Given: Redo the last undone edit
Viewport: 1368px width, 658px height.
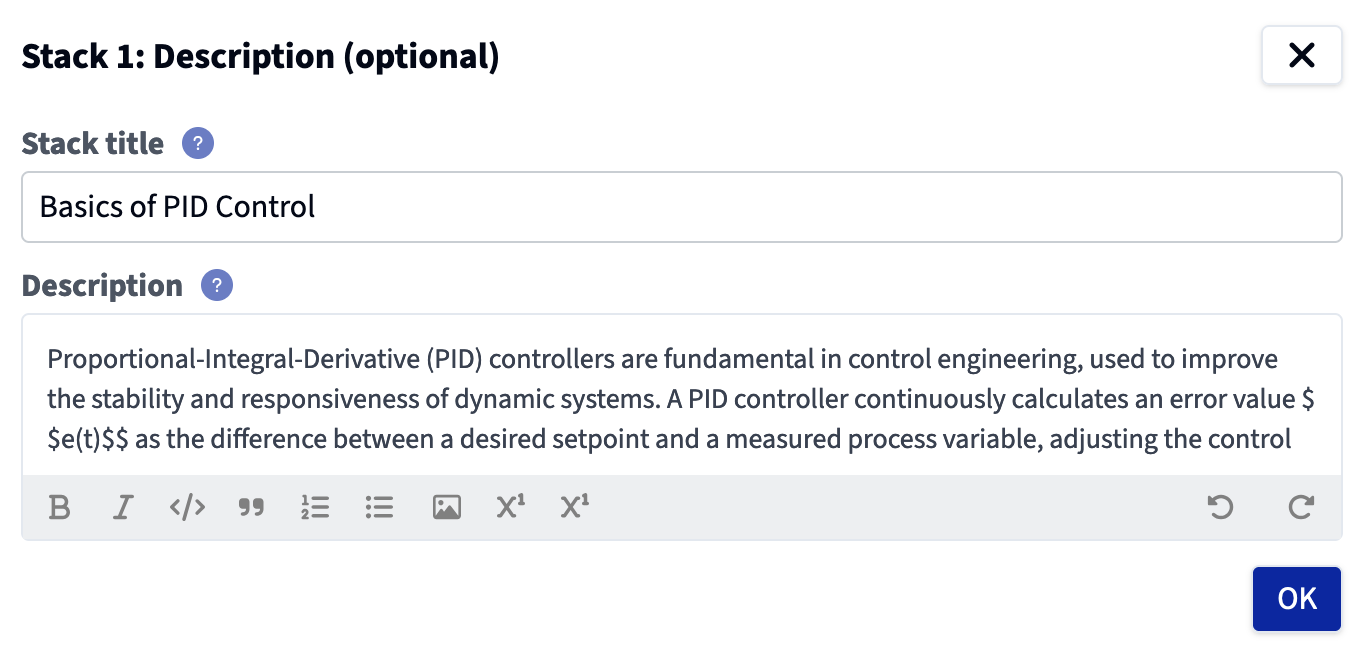Looking at the screenshot, I should [x=1300, y=508].
